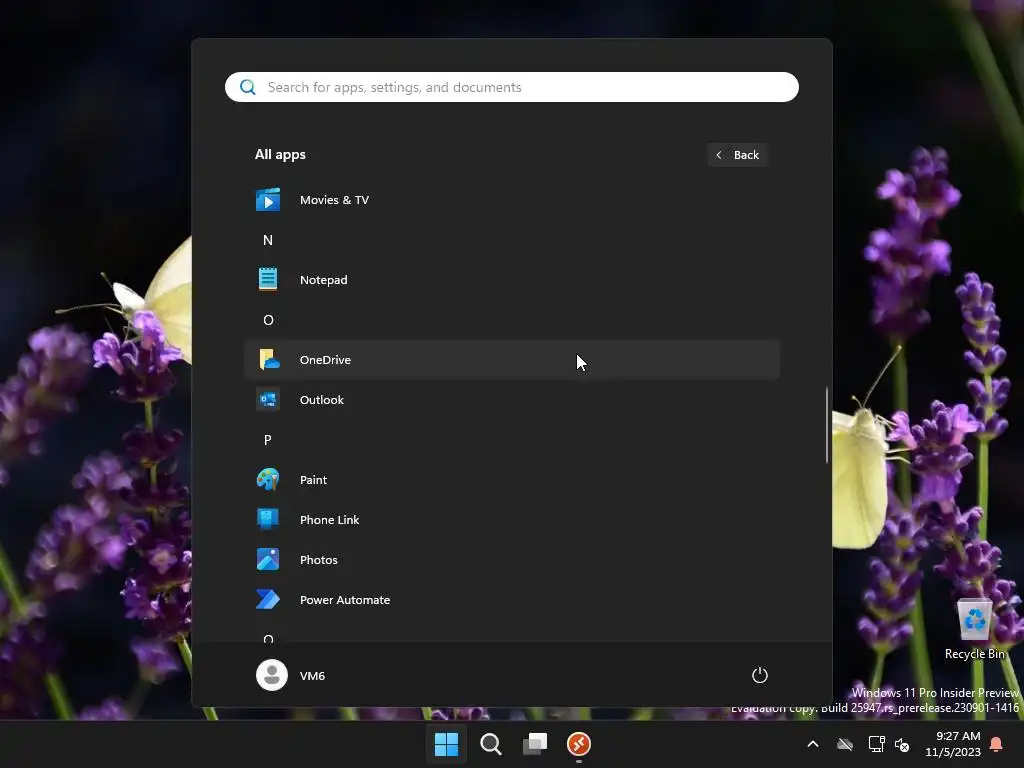Open notifications bell icon
The width and height of the screenshot is (1024, 768).
(997, 744)
